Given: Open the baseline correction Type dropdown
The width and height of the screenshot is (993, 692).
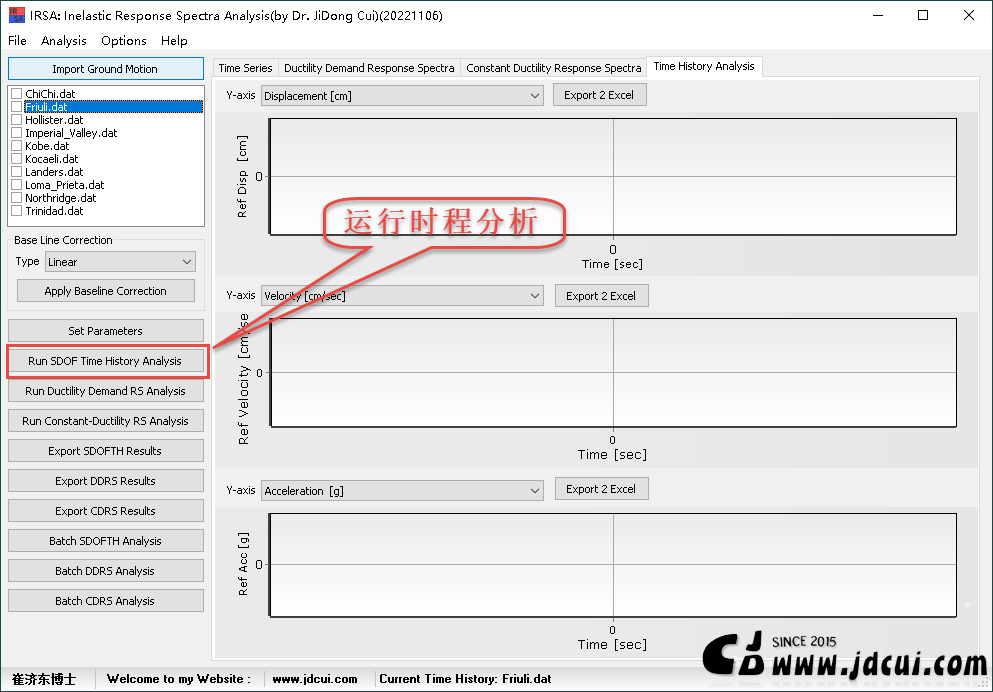Looking at the screenshot, I should point(120,262).
